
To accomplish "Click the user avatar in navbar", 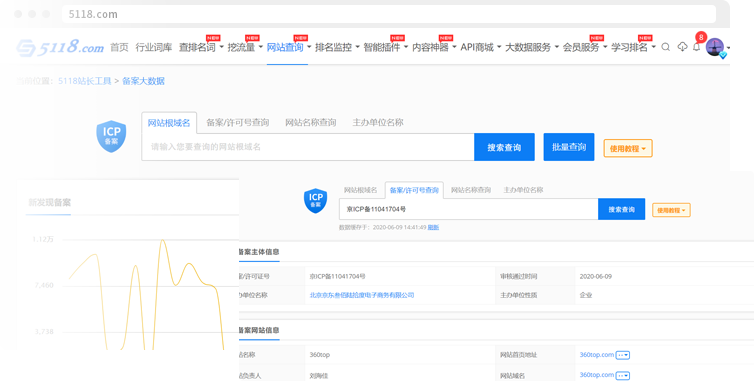I will click(x=715, y=47).
